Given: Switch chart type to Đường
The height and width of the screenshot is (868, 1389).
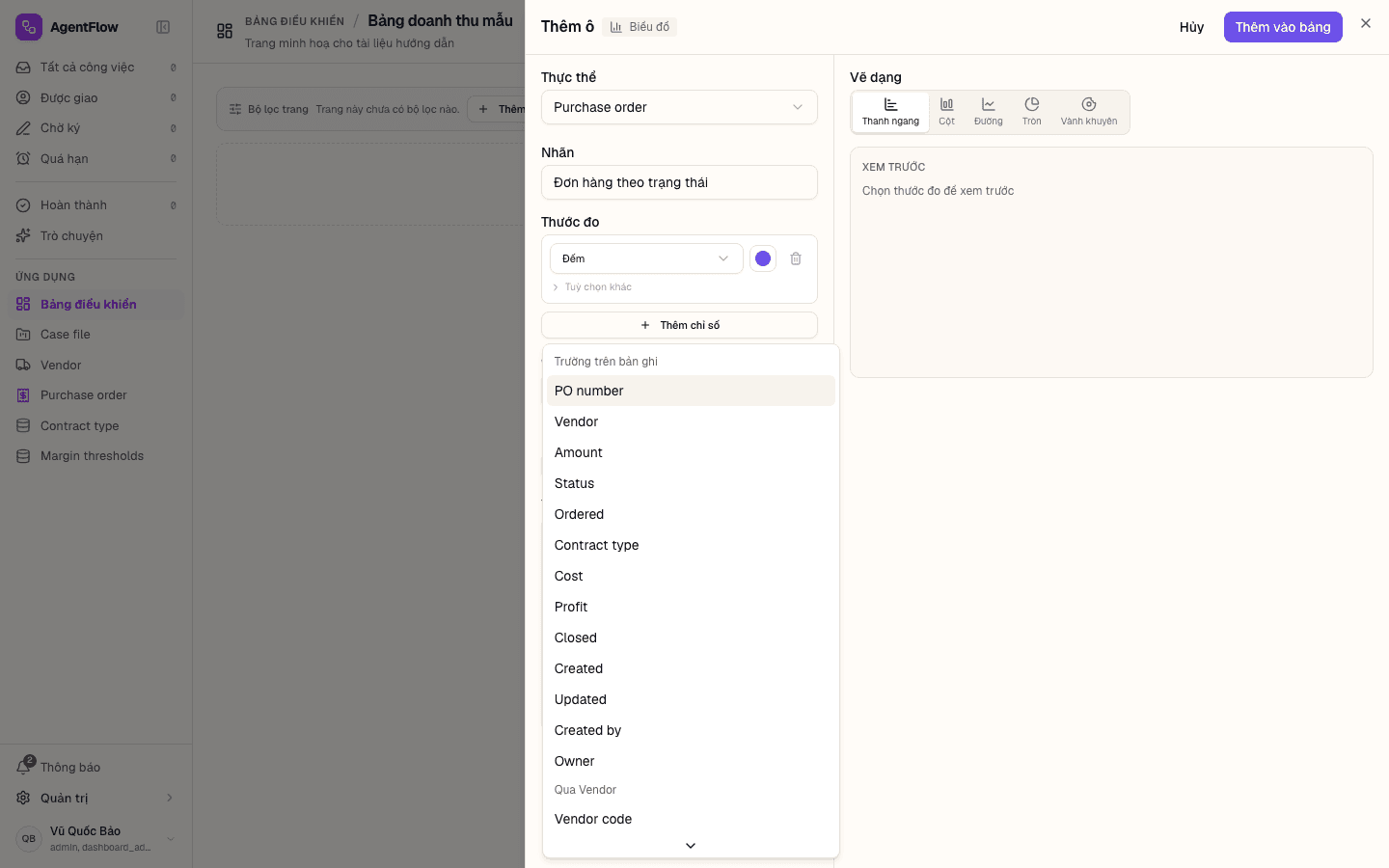Looking at the screenshot, I should tap(989, 112).
